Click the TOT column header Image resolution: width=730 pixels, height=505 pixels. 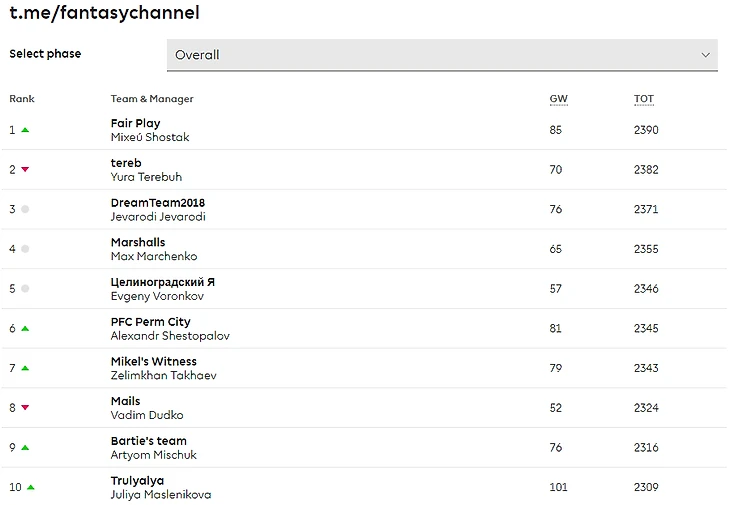644,99
